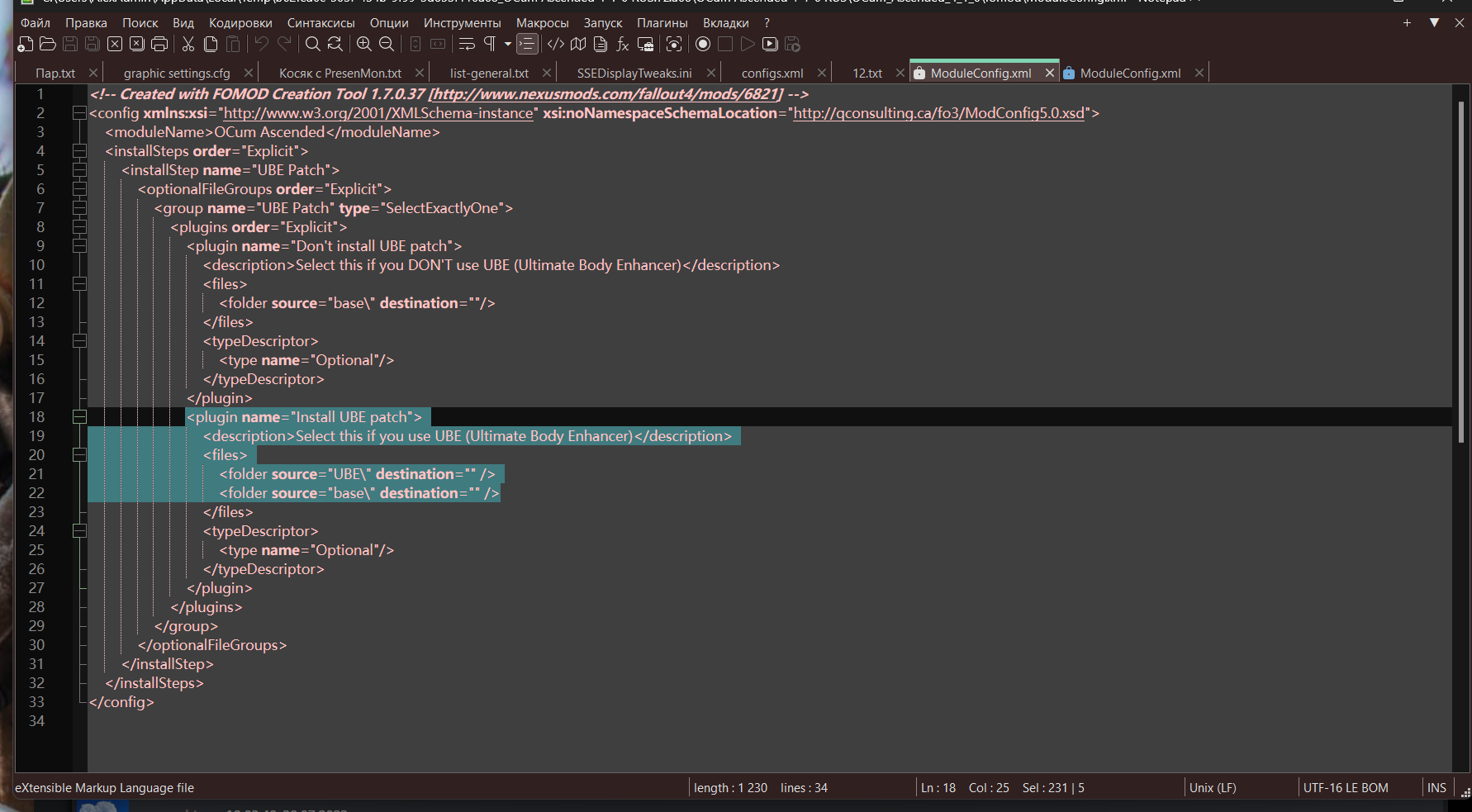
Task: Open the dropdown arrow beside the pilcrow icon
Action: pyautogui.click(x=507, y=45)
